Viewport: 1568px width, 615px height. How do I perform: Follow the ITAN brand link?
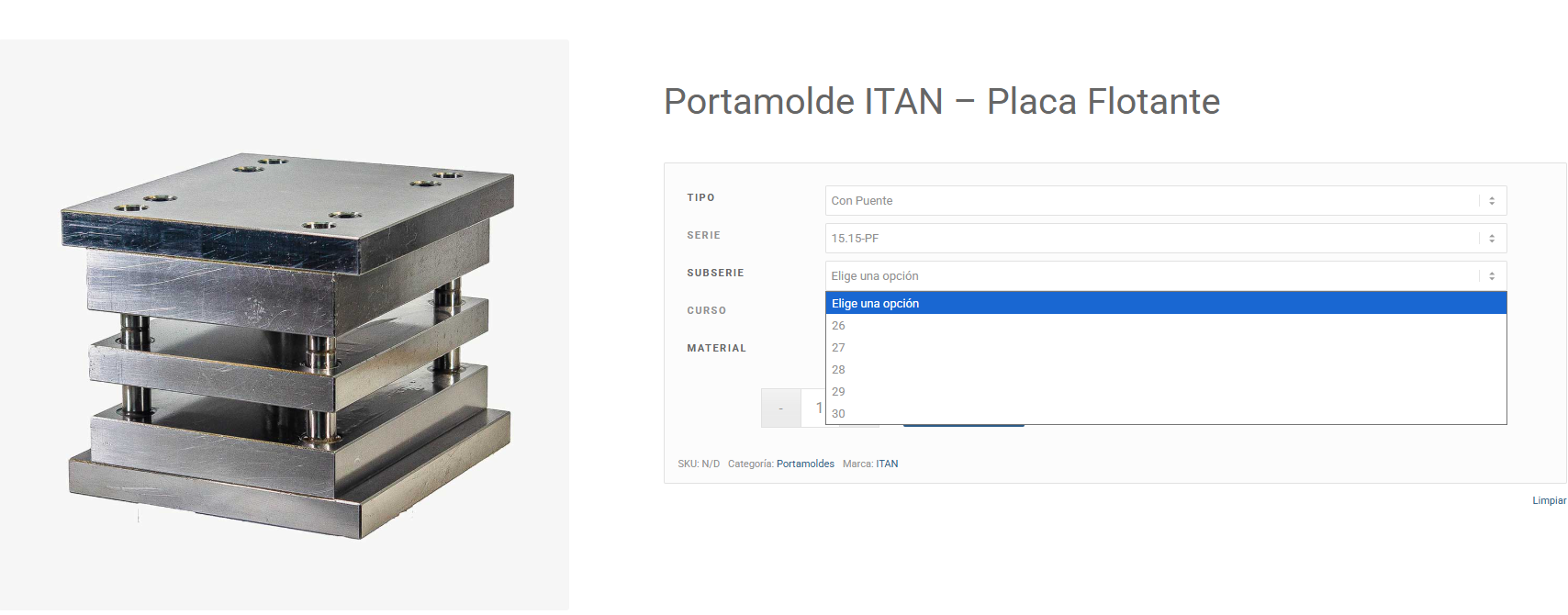point(887,464)
